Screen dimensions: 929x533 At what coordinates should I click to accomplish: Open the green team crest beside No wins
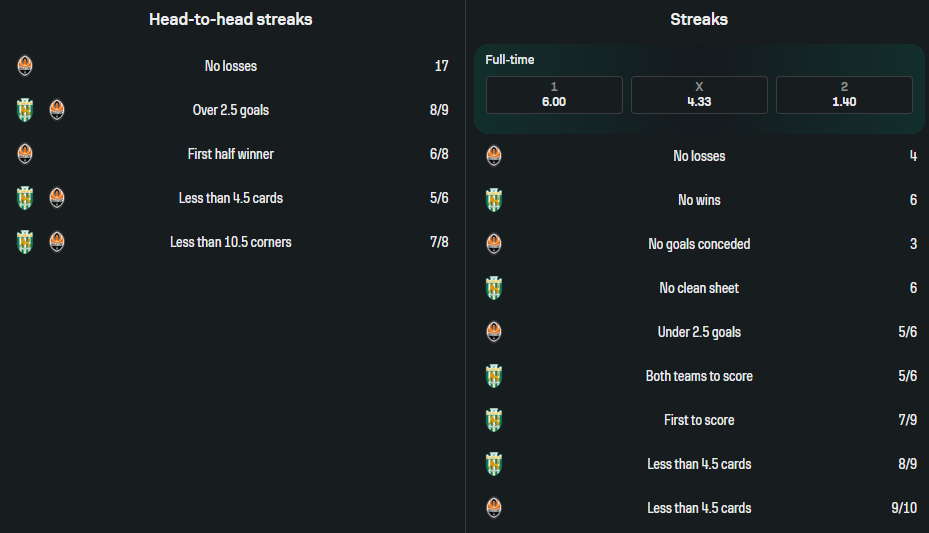[x=493, y=200]
